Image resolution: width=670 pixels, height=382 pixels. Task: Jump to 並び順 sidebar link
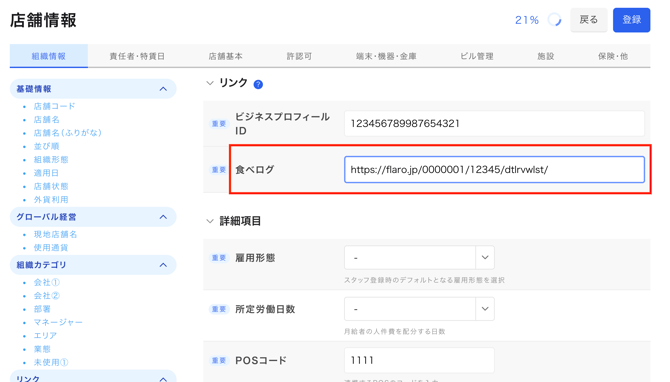pos(47,146)
